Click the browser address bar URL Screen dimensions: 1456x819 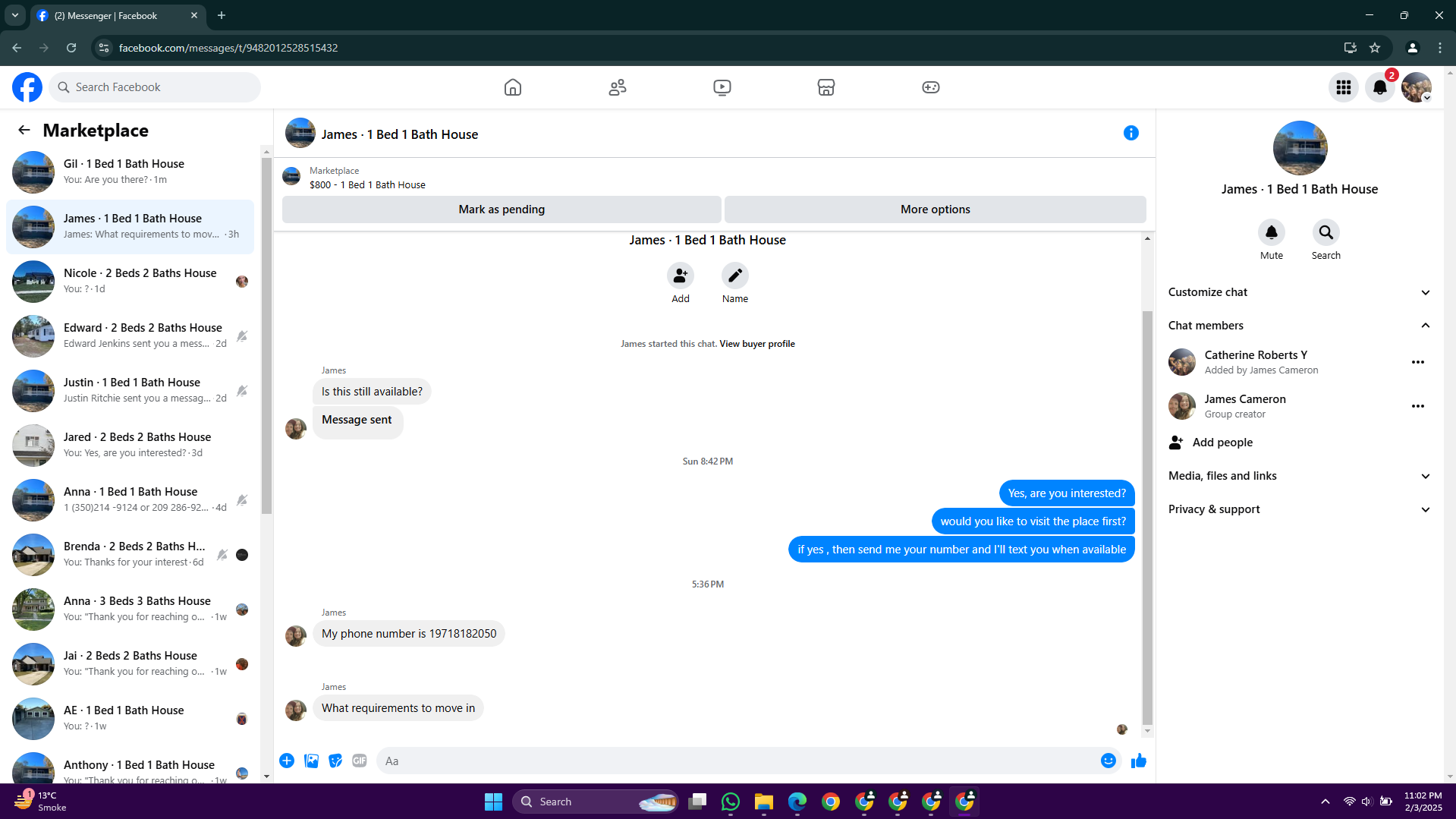click(228, 48)
